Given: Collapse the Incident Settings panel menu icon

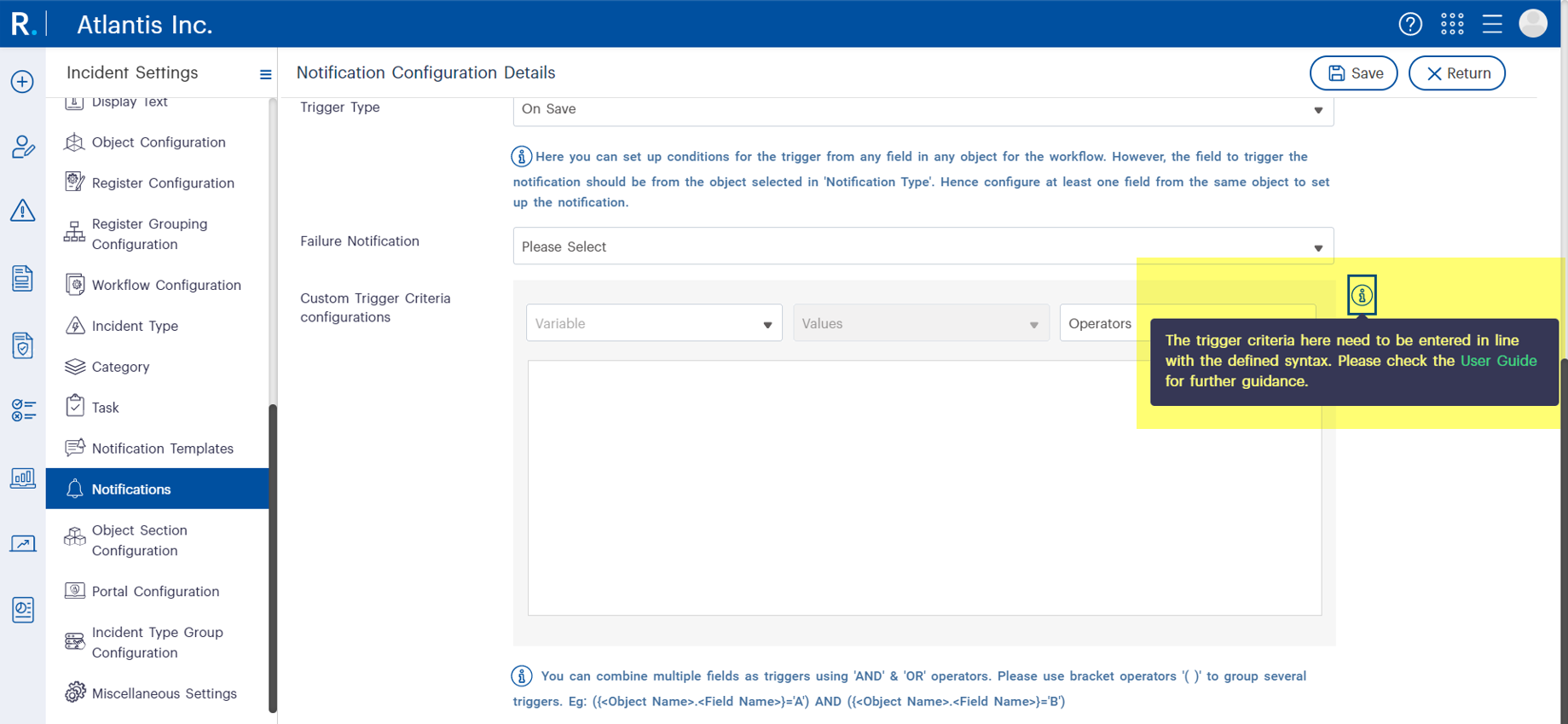Looking at the screenshot, I should (x=265, y=74).
